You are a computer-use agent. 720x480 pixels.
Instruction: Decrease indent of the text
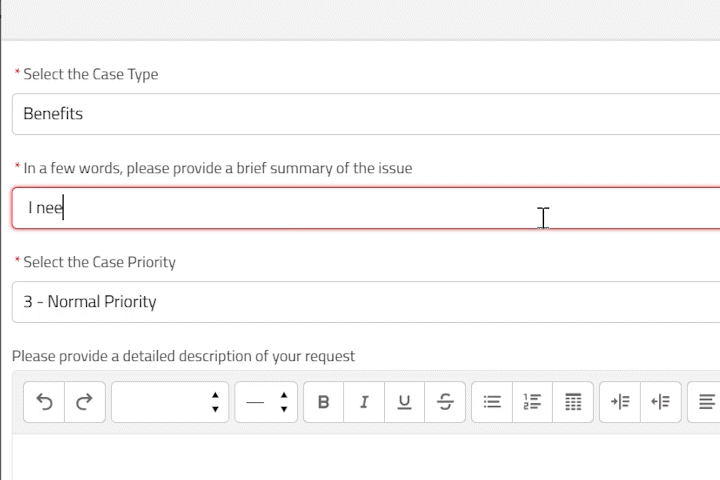[x=660, y=402]
